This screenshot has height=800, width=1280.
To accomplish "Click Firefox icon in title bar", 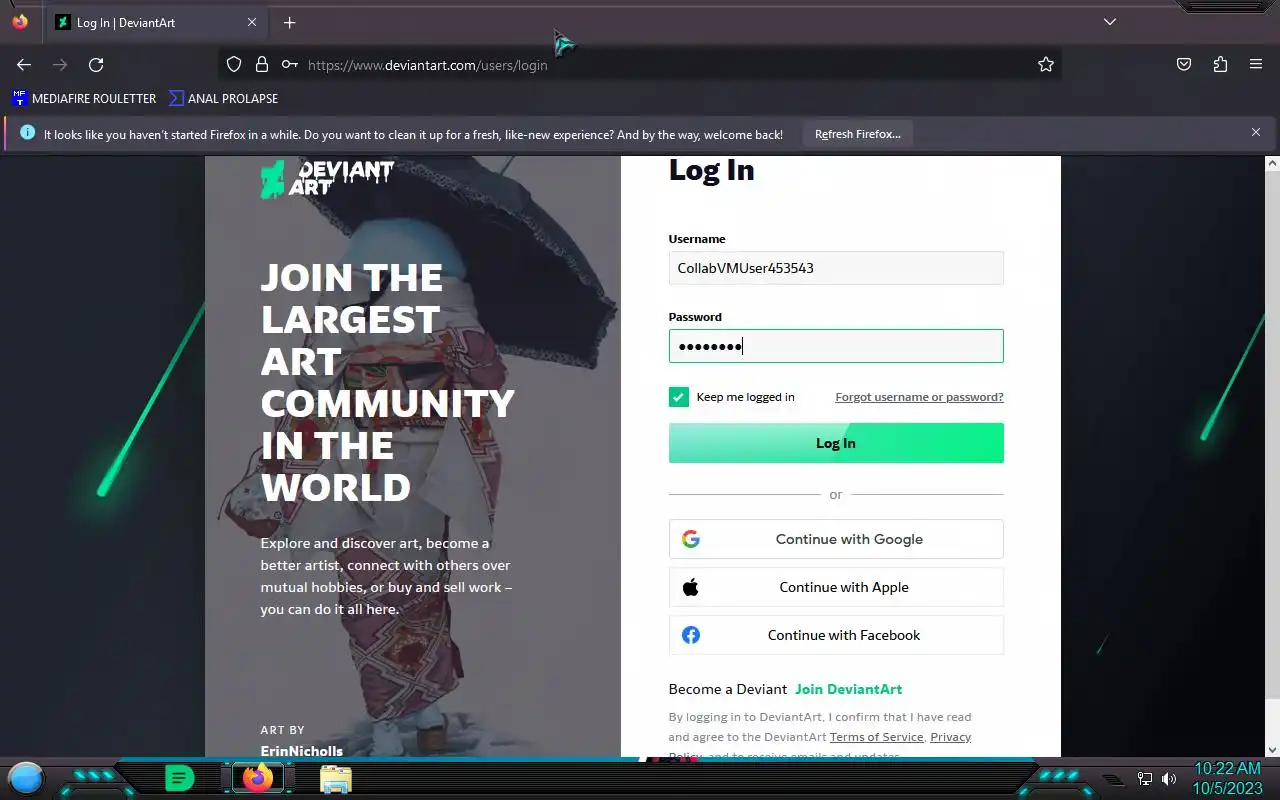I will tap(20, 21).
